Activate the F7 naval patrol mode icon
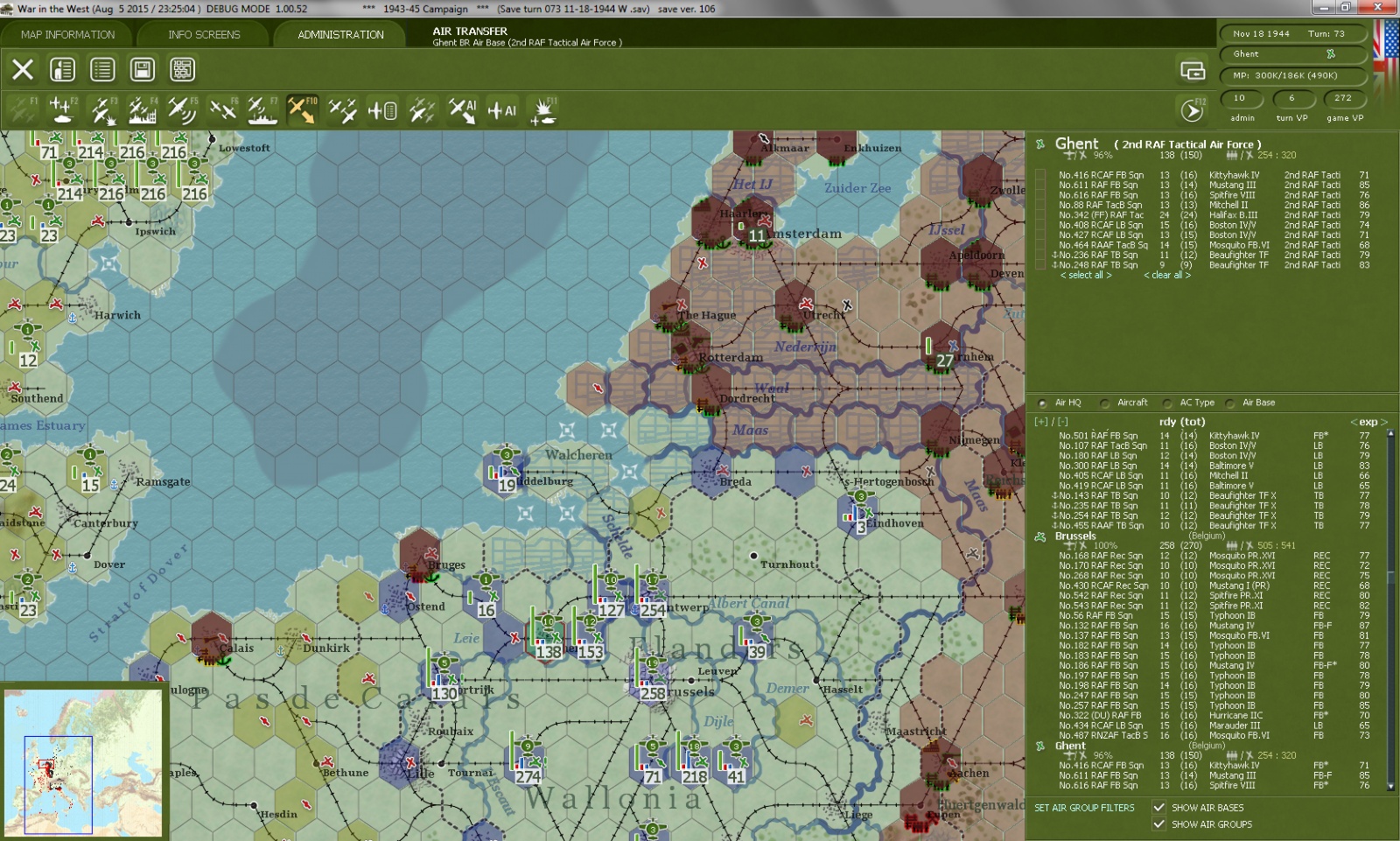 pyautogui.click(x=262, y=110)
